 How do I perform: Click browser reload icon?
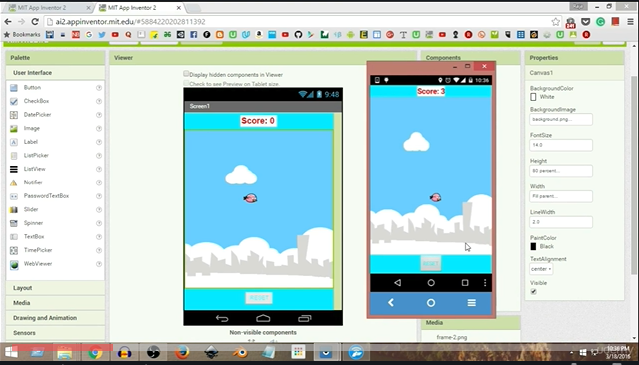(x=35, y=22)
